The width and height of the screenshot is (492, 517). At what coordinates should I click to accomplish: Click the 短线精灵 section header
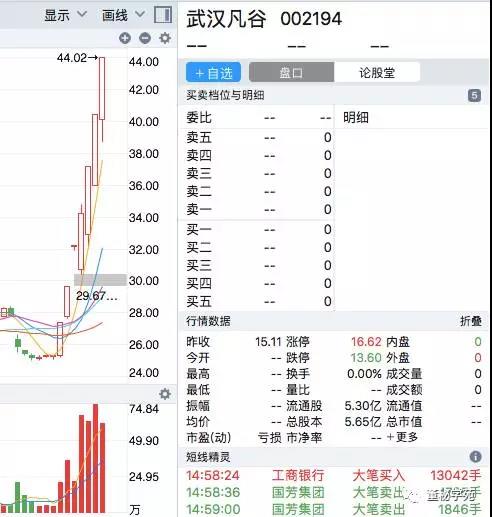point(208,457)
